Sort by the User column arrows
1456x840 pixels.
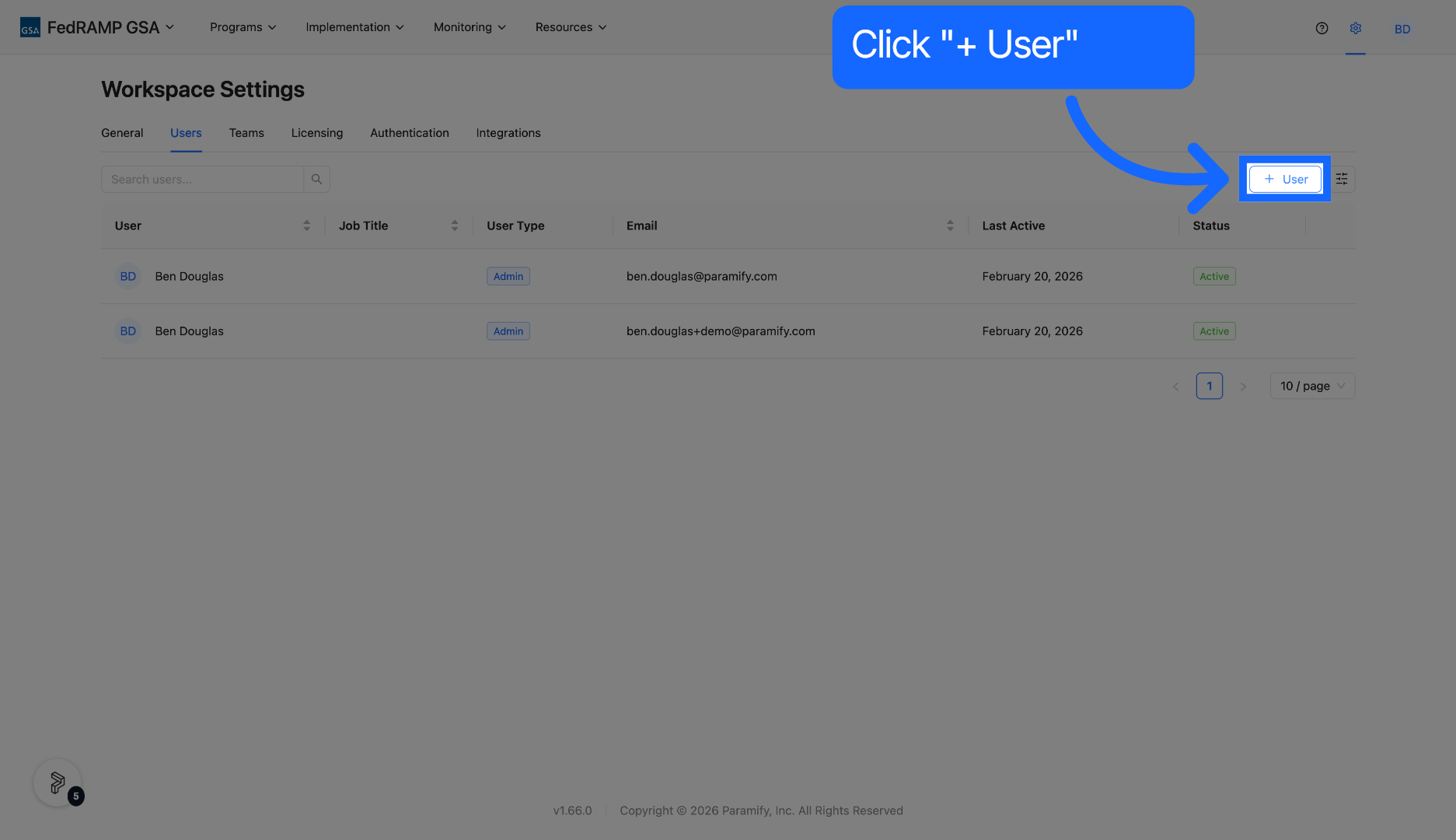(306, 226)
